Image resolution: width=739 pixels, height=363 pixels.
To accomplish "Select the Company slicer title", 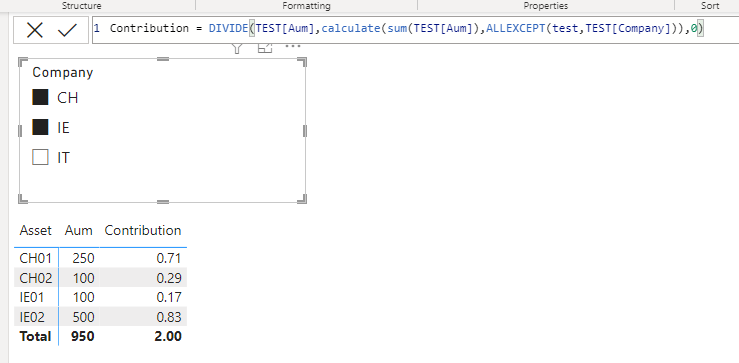I will pos(63,72).
